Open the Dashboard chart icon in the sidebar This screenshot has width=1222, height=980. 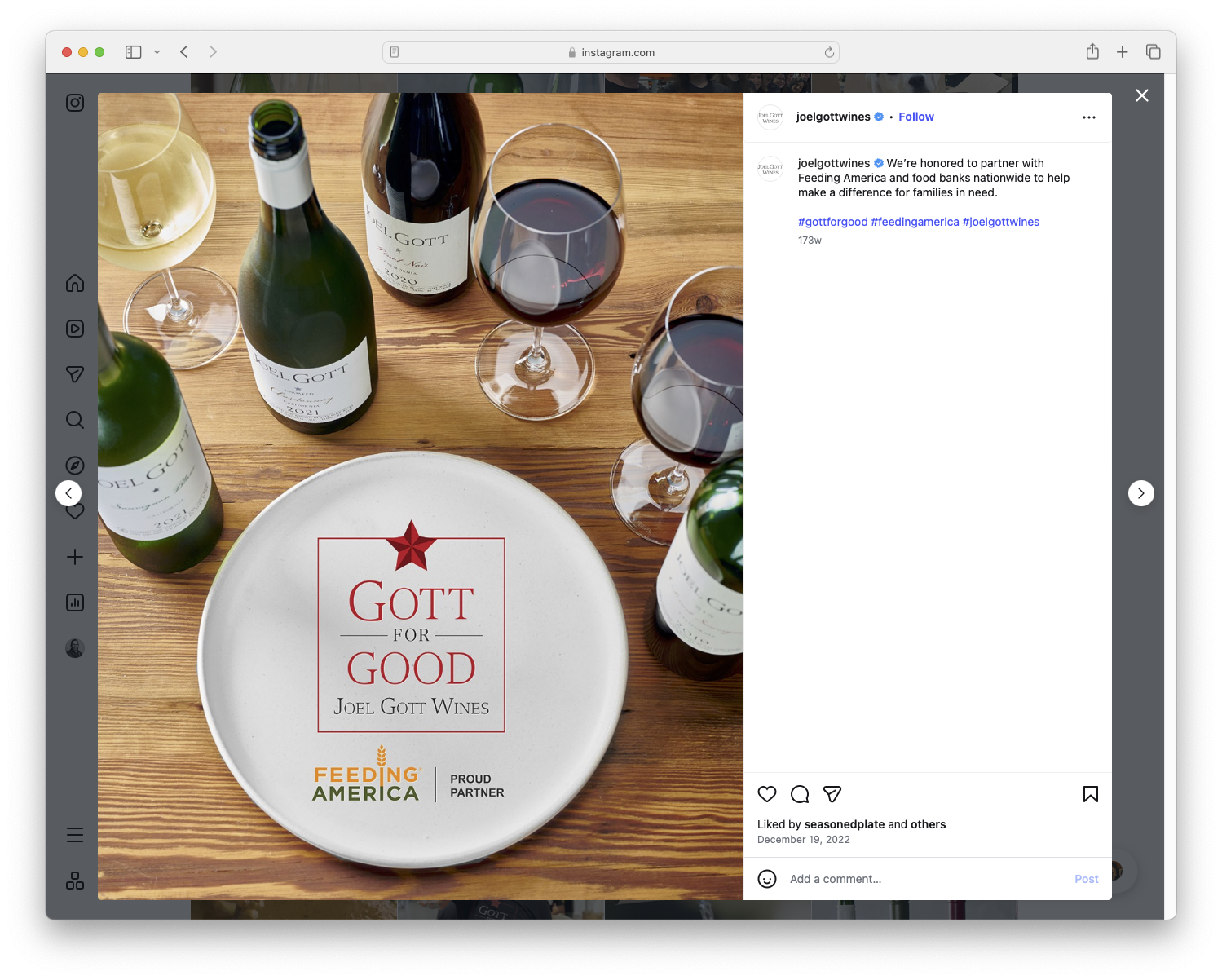coord(75,603)
